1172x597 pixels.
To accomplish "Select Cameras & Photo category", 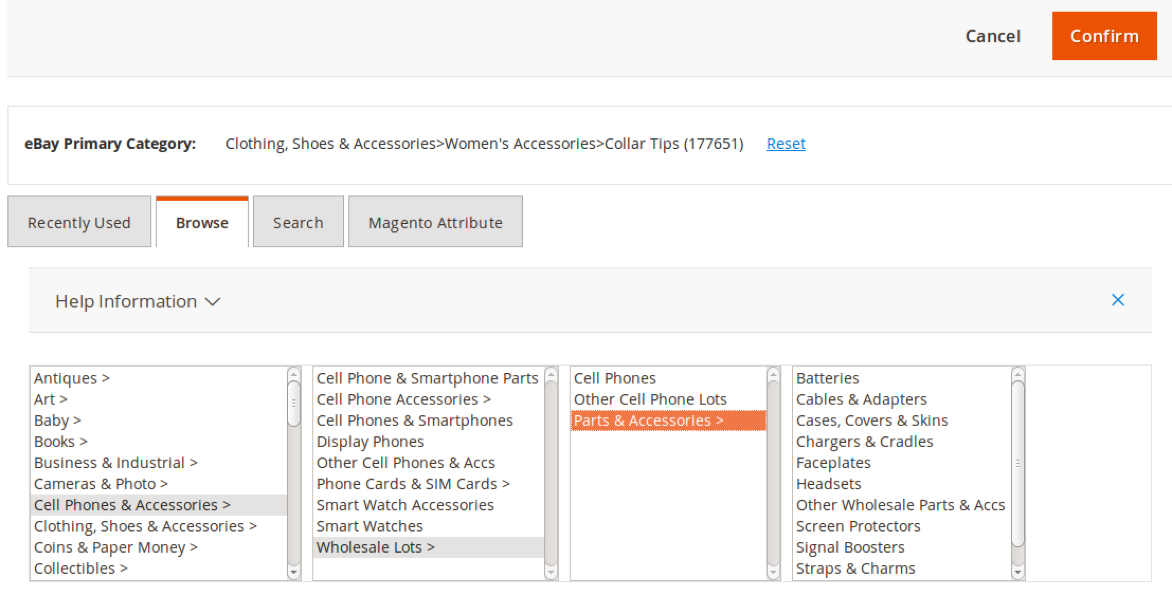I will pos(158,483).
